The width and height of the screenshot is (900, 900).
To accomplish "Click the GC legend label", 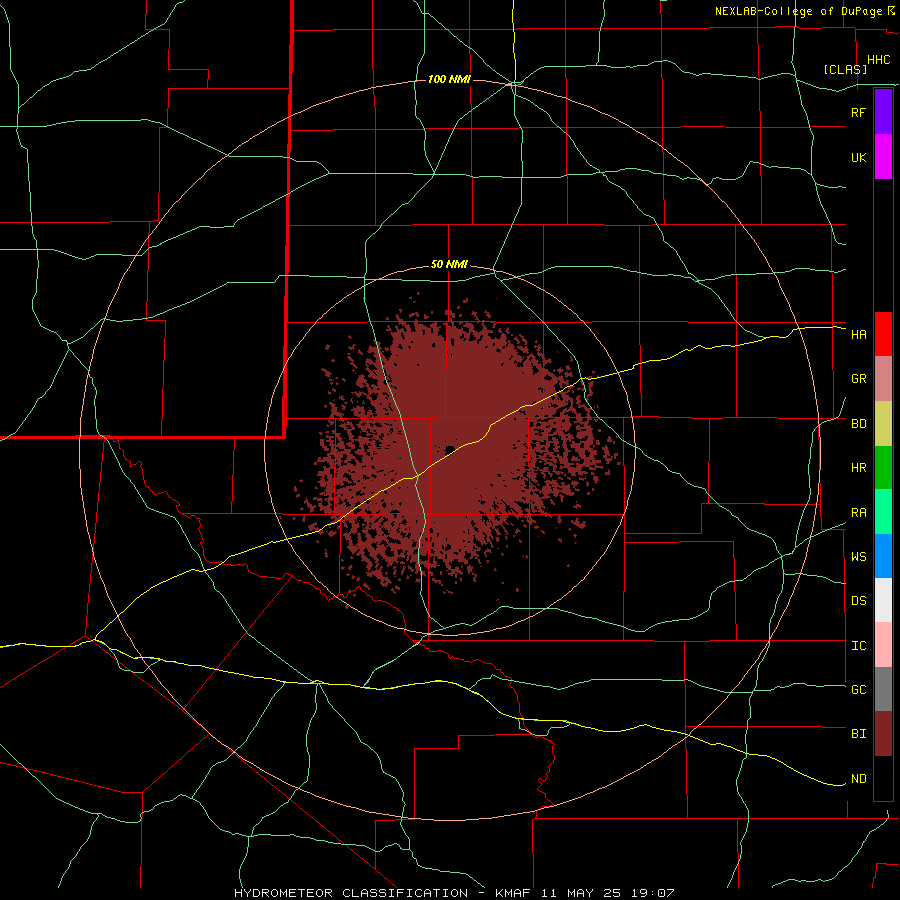I will click(x=858, y=690).
